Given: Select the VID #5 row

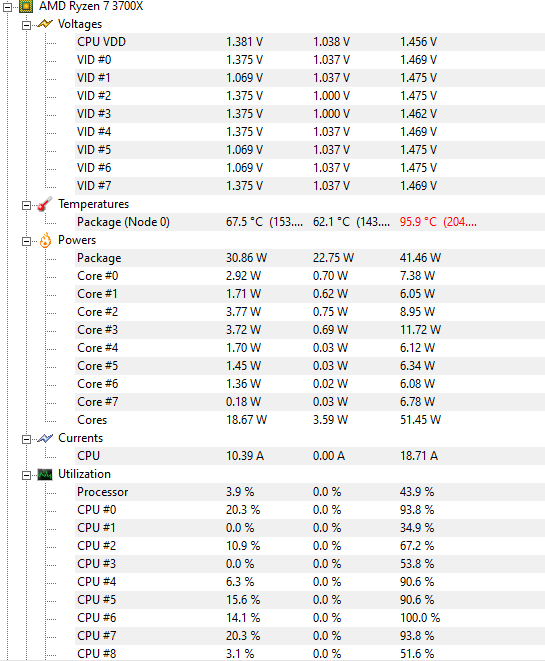Looking at the screenshot, I should tap(309, 150).
